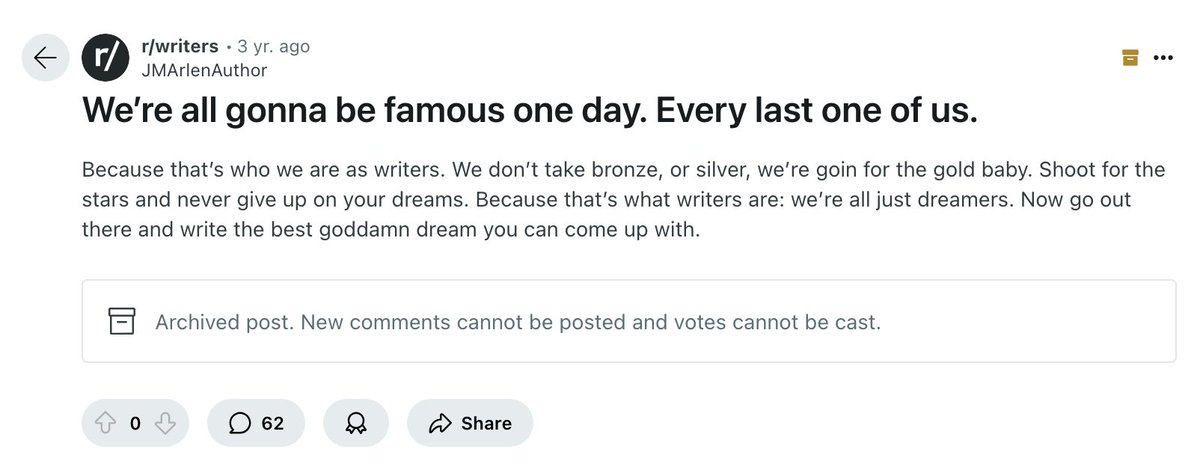Click the comment bubble icon
Image resolution: width=1200 pixels, height=470 pixels.
tap(239, 424)
